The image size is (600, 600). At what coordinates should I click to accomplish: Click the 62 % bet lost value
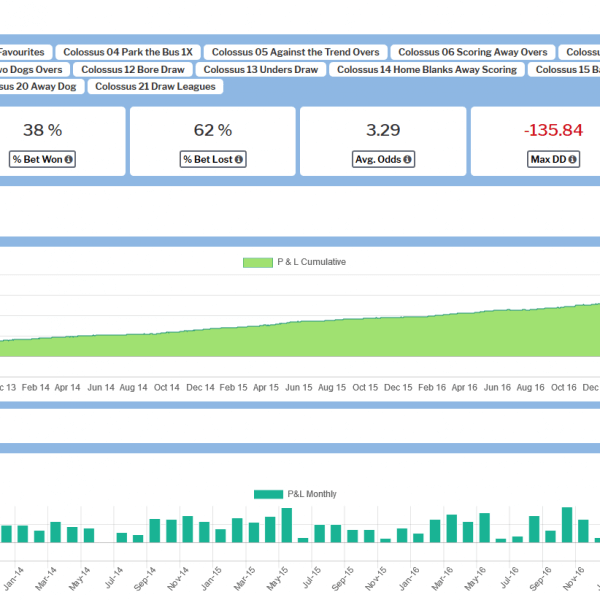click(x=213, y=130)
